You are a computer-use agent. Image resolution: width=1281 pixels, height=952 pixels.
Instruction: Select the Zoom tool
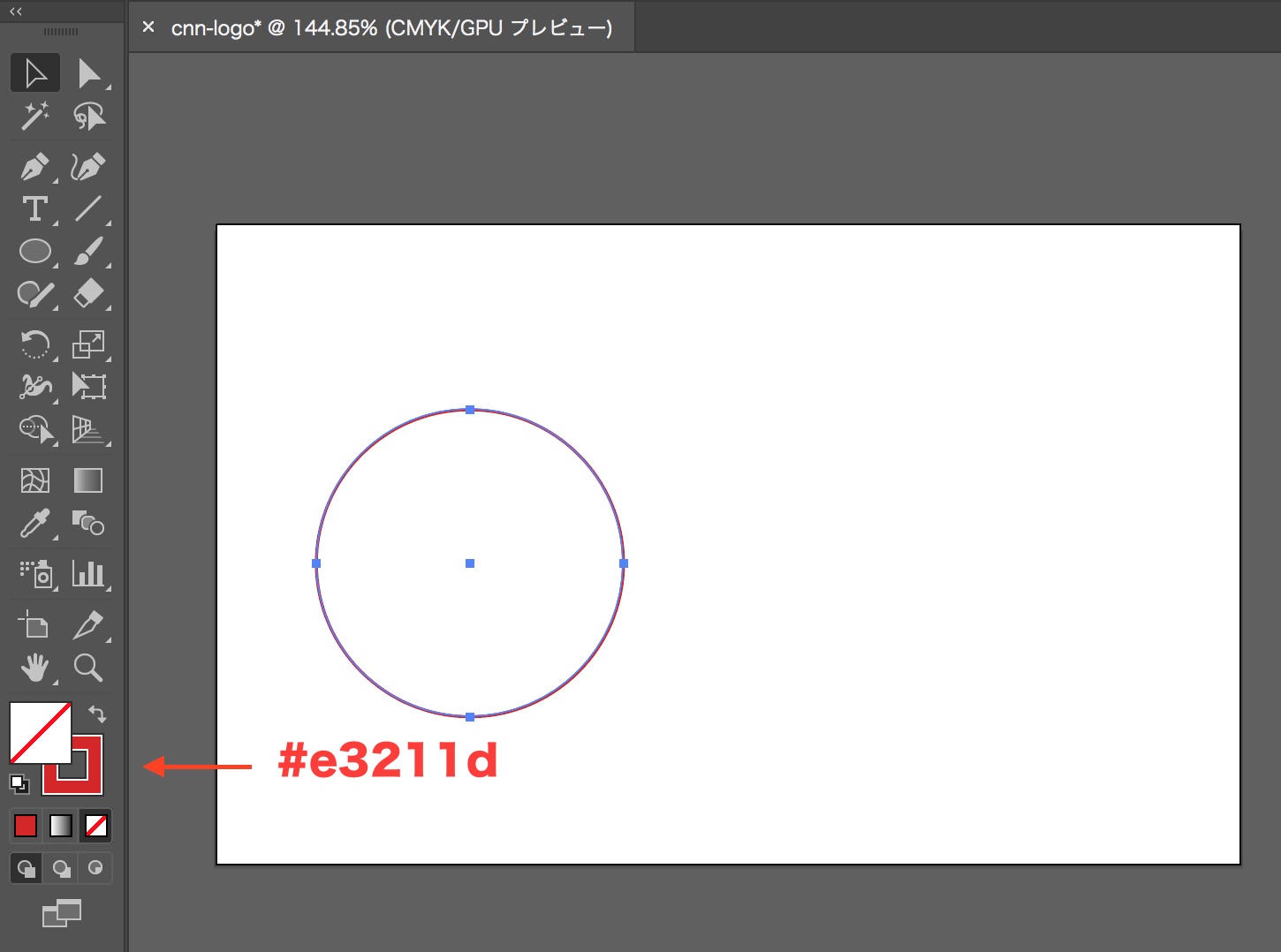(88, 668)
